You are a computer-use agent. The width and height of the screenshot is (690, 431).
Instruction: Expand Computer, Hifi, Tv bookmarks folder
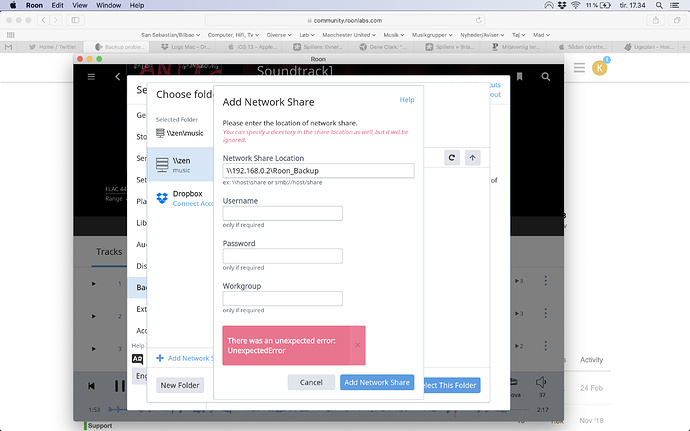point(233,35)
